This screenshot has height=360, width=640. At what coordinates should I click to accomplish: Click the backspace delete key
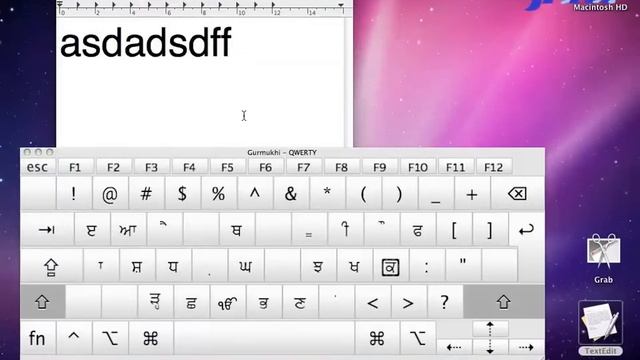518,194
